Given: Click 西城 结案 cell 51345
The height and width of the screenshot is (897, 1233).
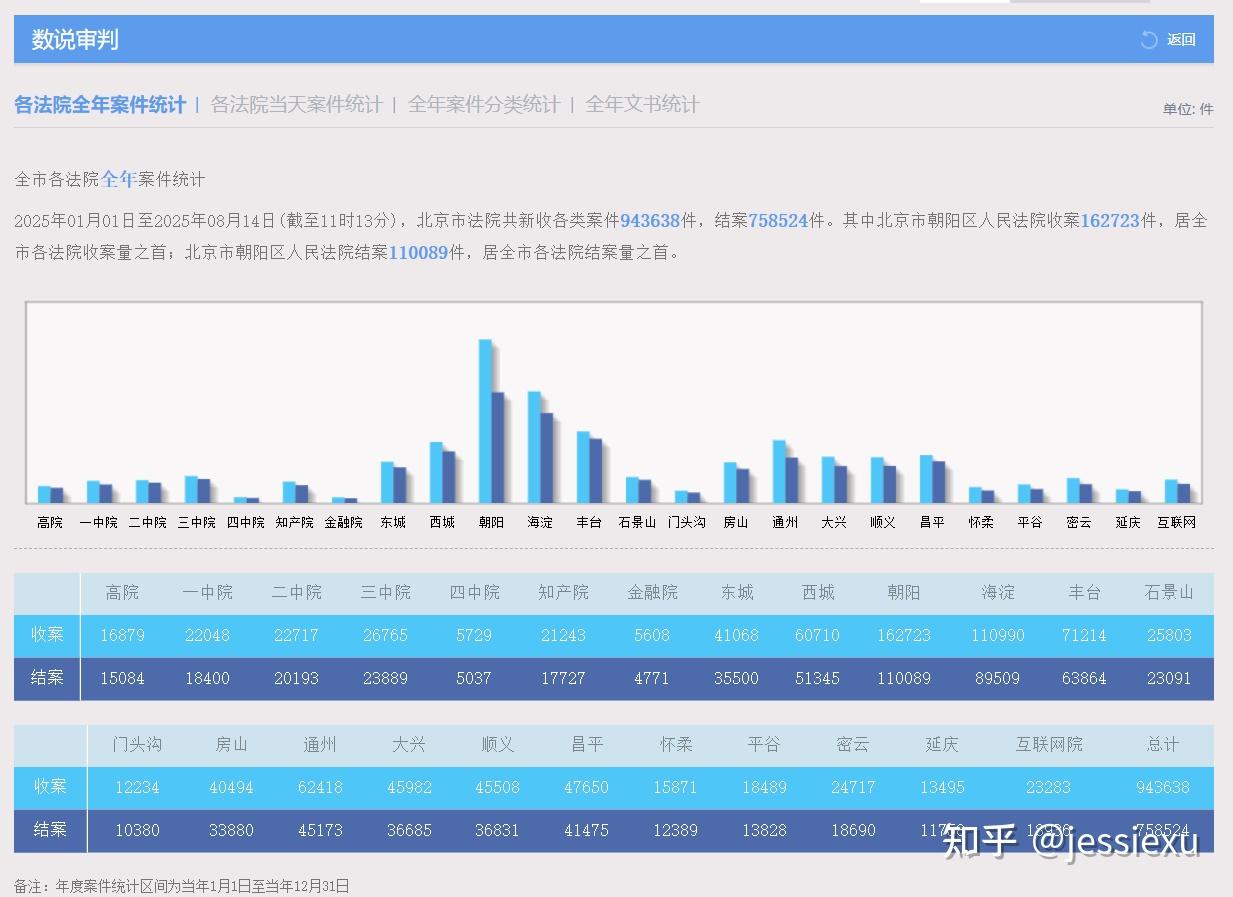Looking at the screenshot, I should pos(817,678).
